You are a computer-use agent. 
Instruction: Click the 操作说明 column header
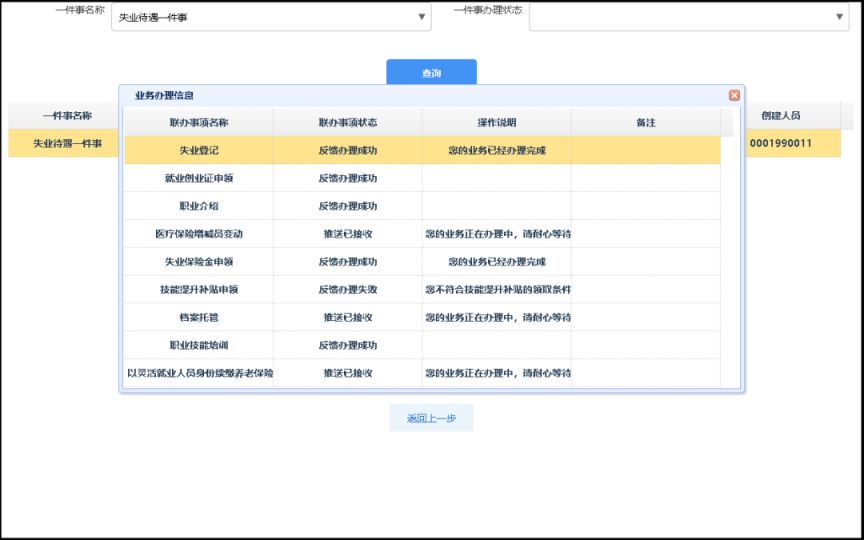(x=496, y=122)
